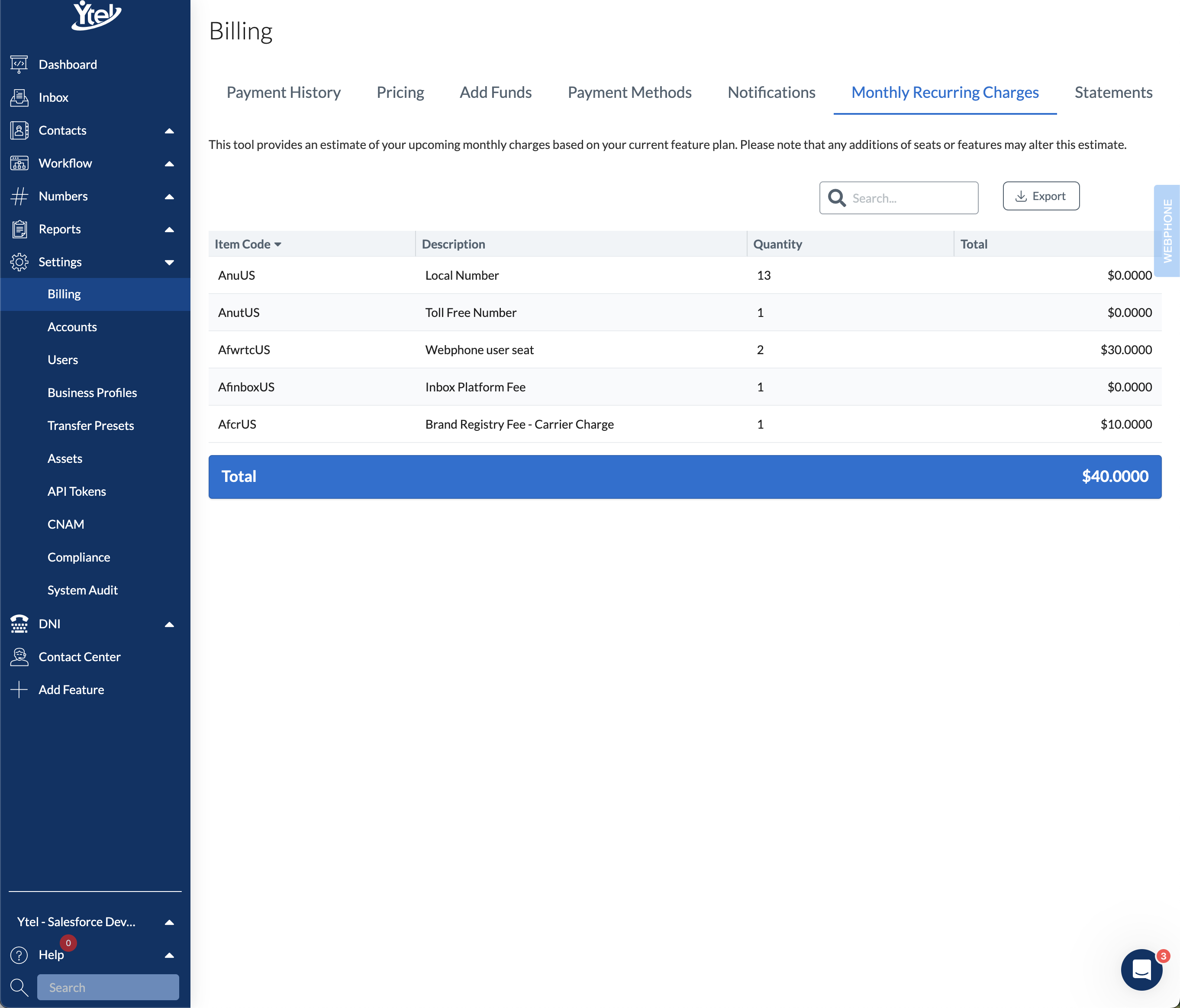Viewport: 1180px width, 1008px height.
Task: Switch to the Payment History tab
Action: point(284,92)
